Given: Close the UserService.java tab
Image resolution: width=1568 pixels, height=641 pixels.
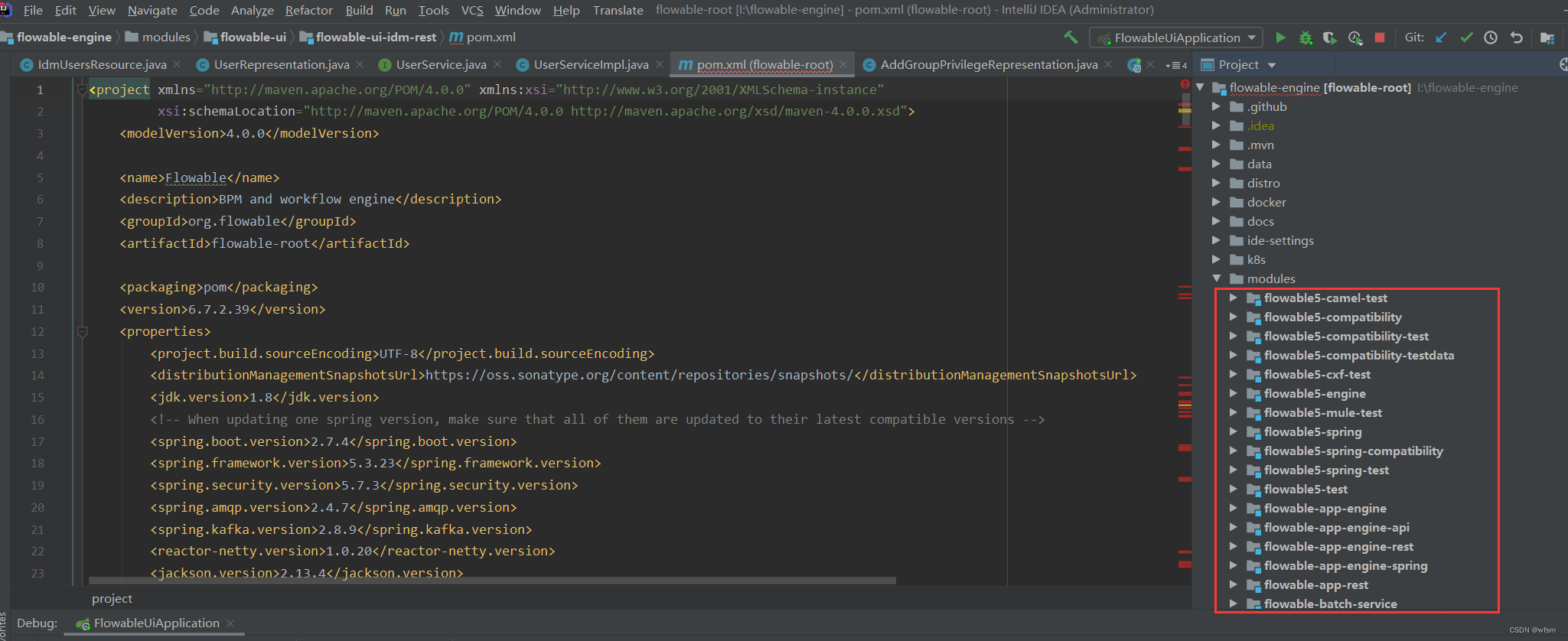Looking at the screenshot, I should [x=497, y=64].
